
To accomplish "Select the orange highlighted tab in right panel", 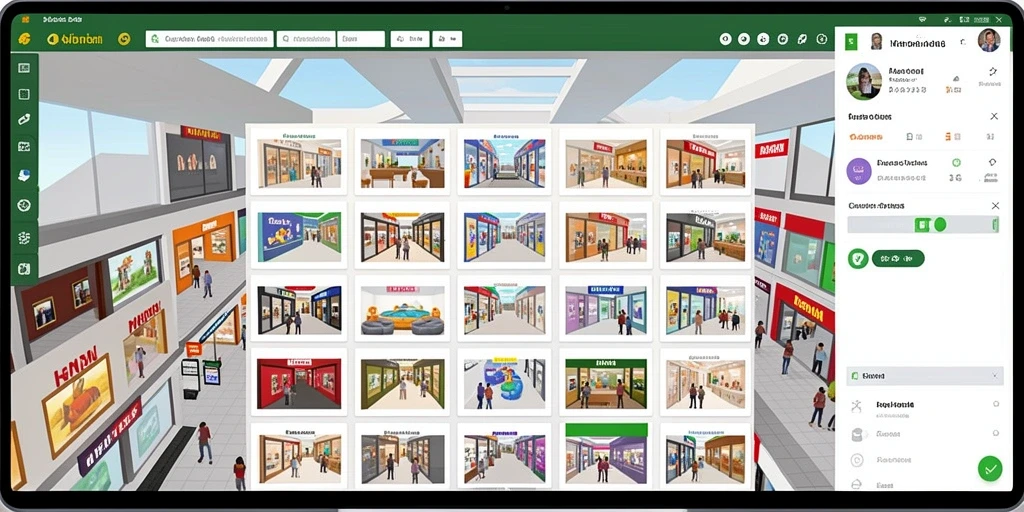I will pyautogui.click(x=865, y=137).
